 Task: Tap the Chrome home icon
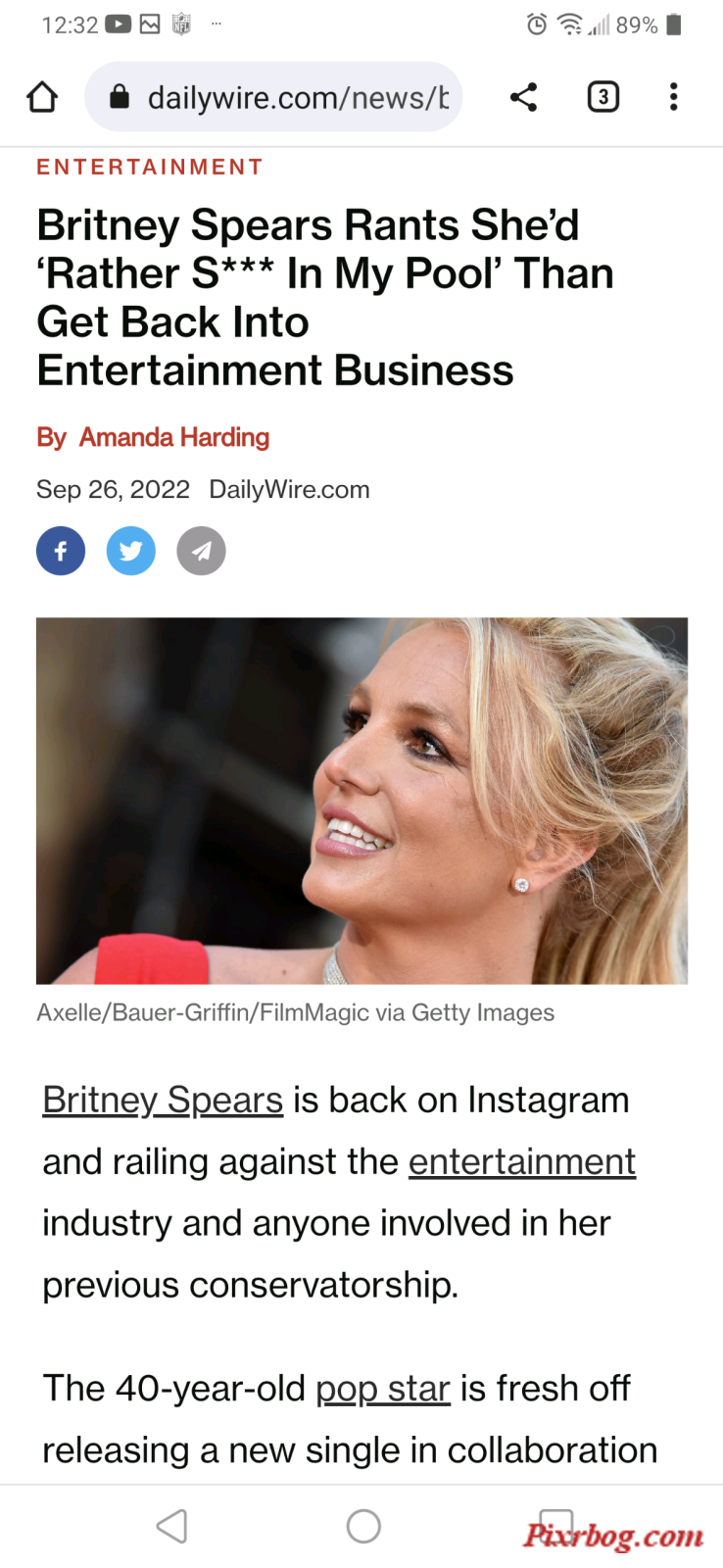[x=42, y=97]
